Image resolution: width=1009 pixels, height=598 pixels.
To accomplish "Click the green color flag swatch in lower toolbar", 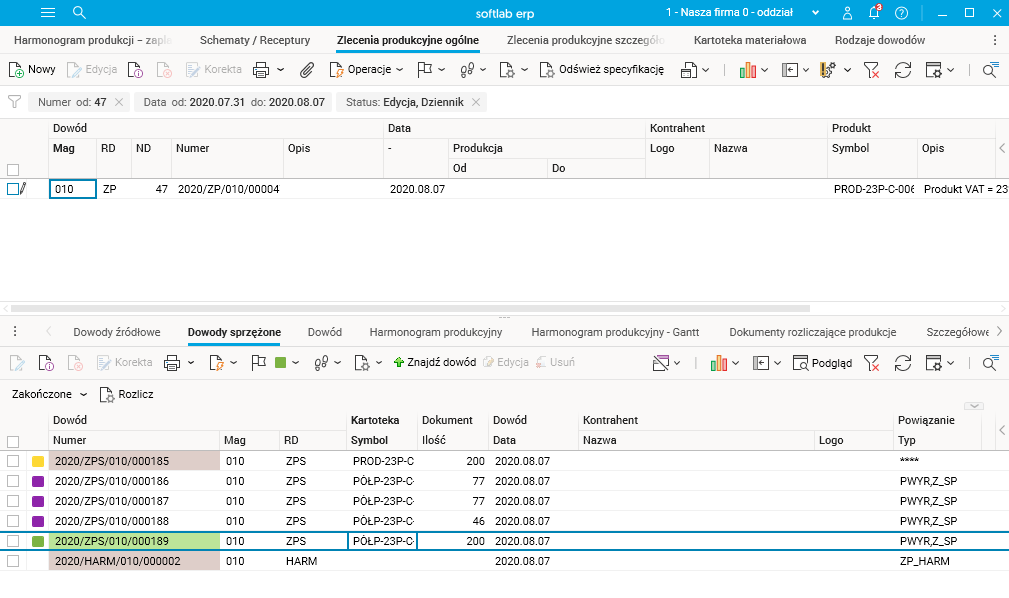I will point(281,363).
